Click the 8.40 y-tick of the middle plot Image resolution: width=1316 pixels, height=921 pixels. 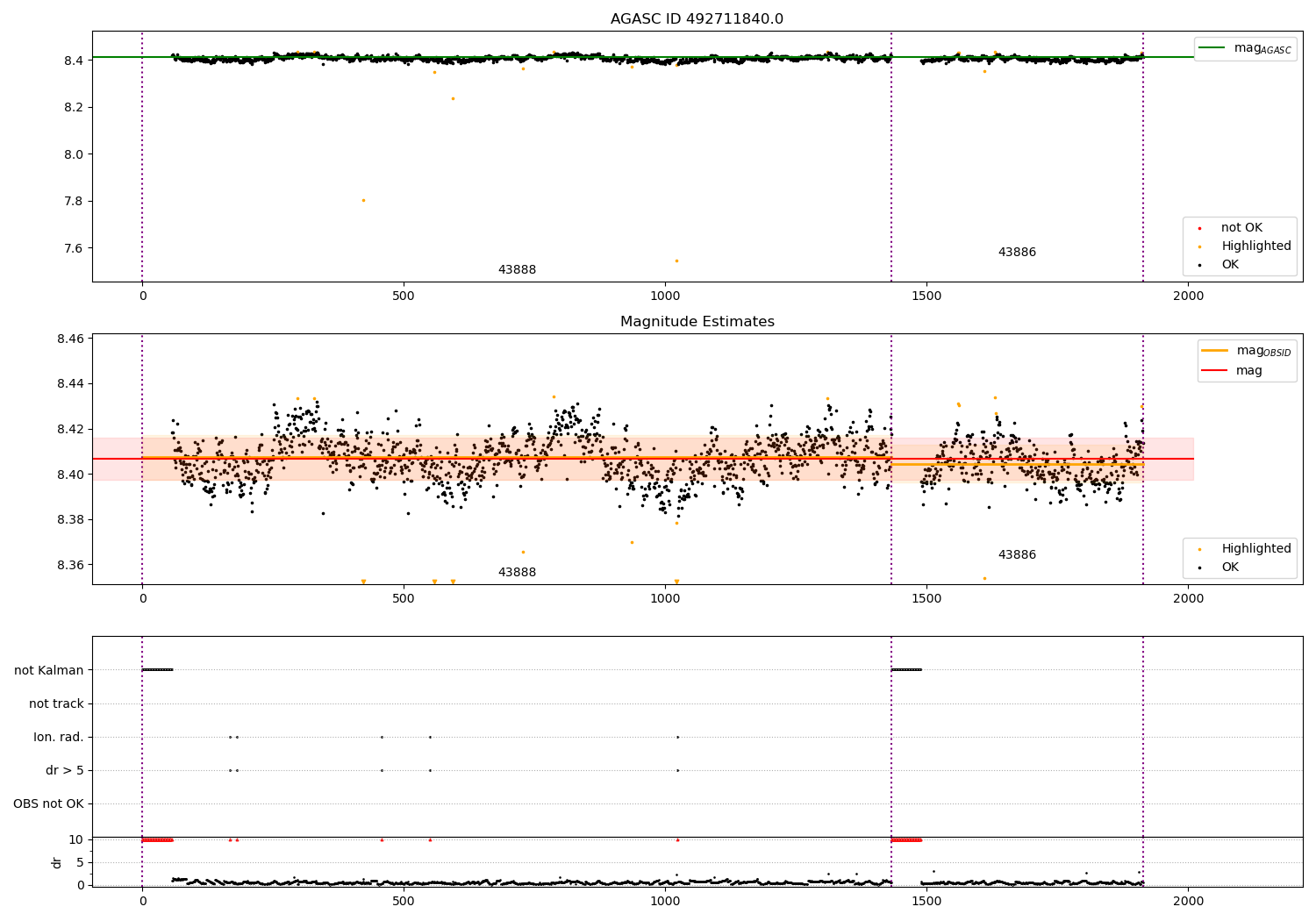[70, 475]
